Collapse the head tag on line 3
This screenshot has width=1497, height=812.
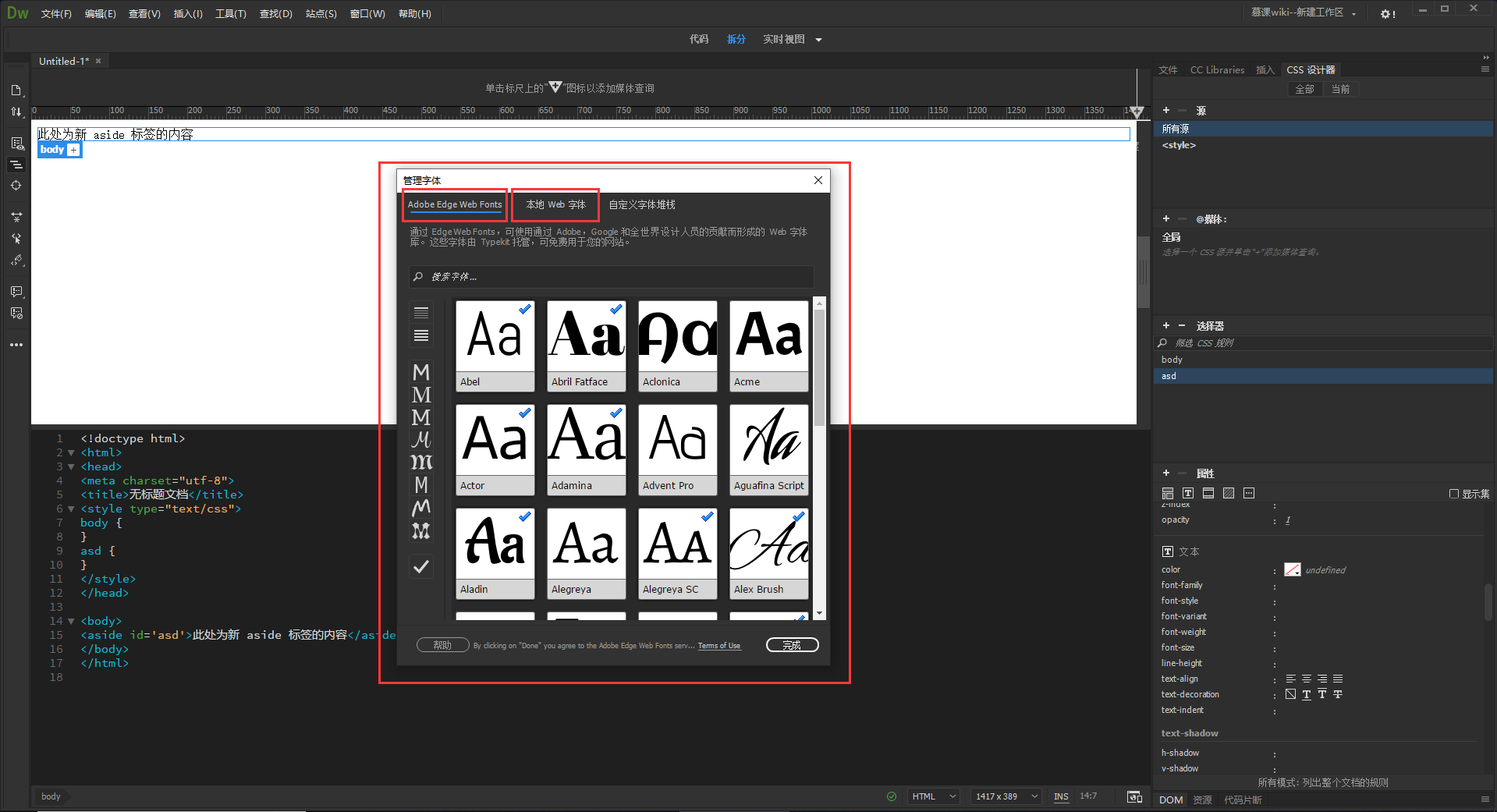point(72,466)
